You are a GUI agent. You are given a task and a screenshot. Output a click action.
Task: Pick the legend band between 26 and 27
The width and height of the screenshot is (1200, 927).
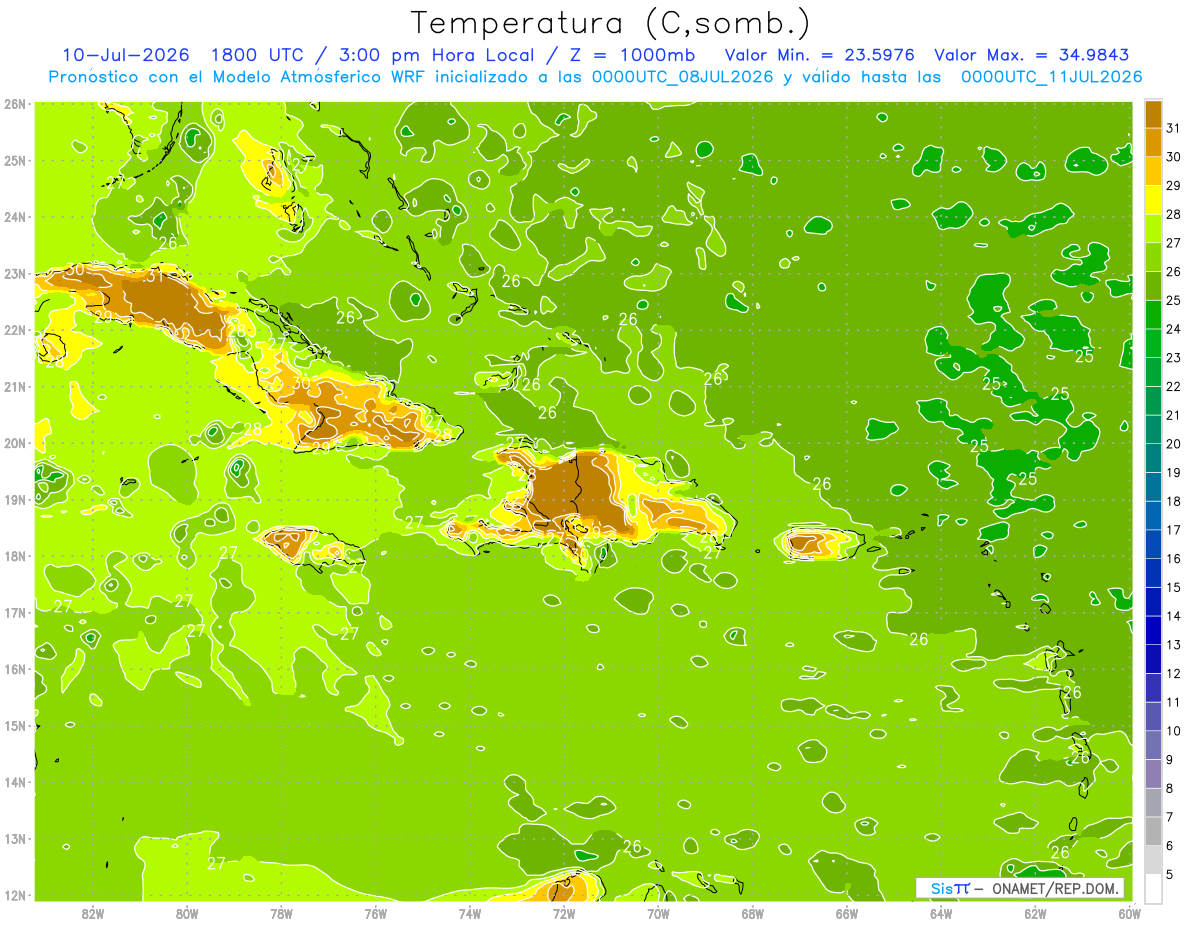pyautogui.click(x=1154, y=257)
